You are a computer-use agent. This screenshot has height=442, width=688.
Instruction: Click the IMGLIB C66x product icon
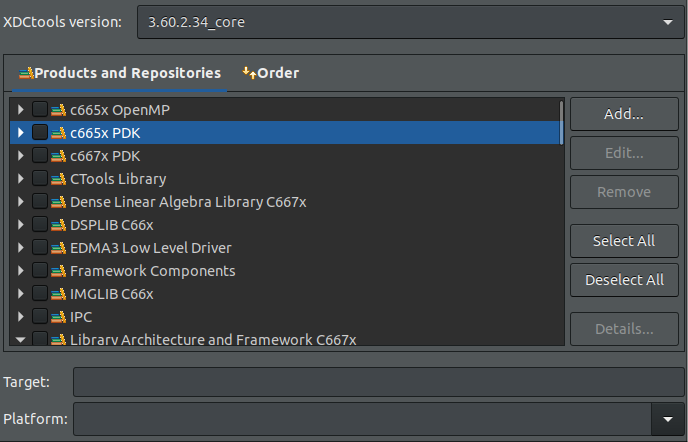(57, 294)
